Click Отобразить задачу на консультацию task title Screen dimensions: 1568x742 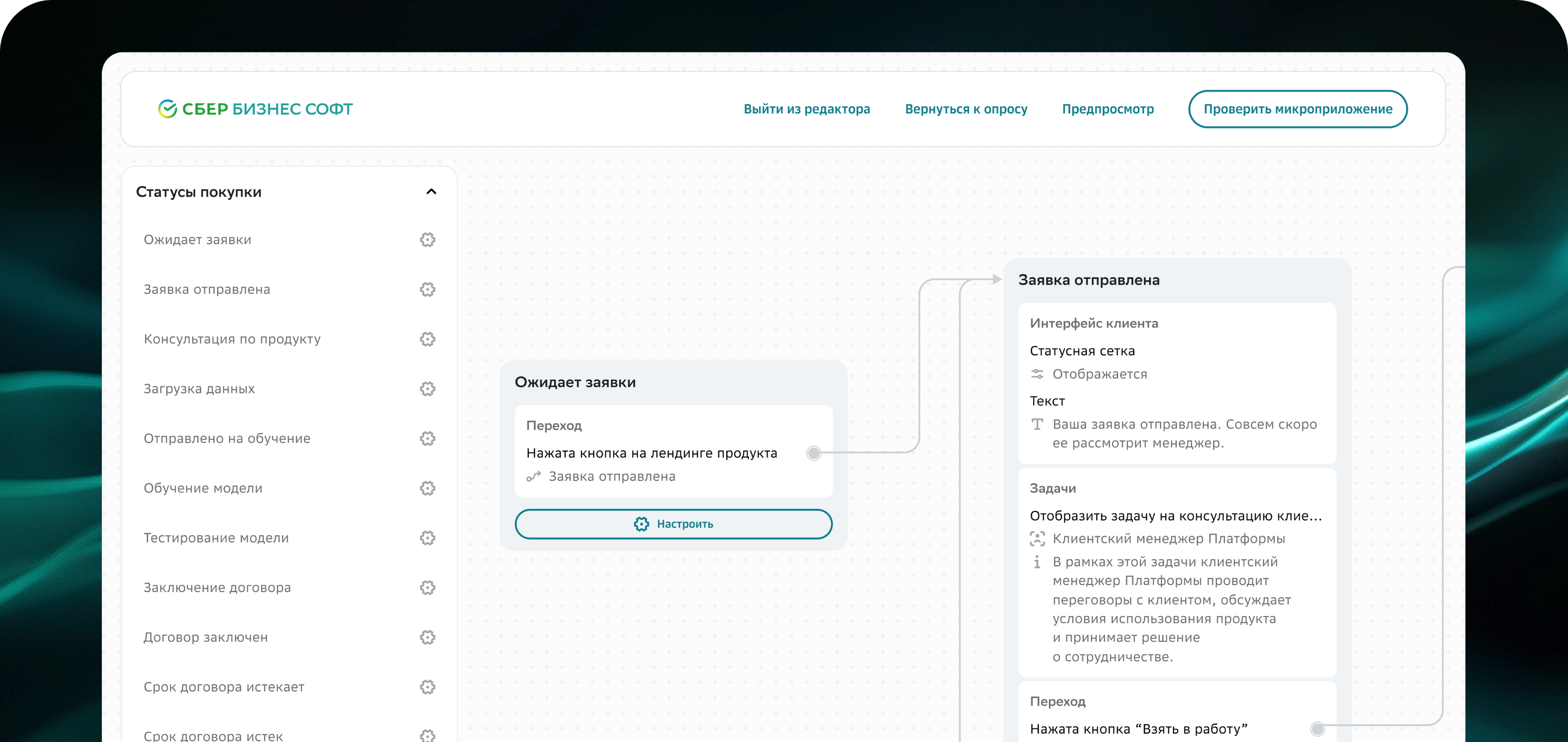1176,516
